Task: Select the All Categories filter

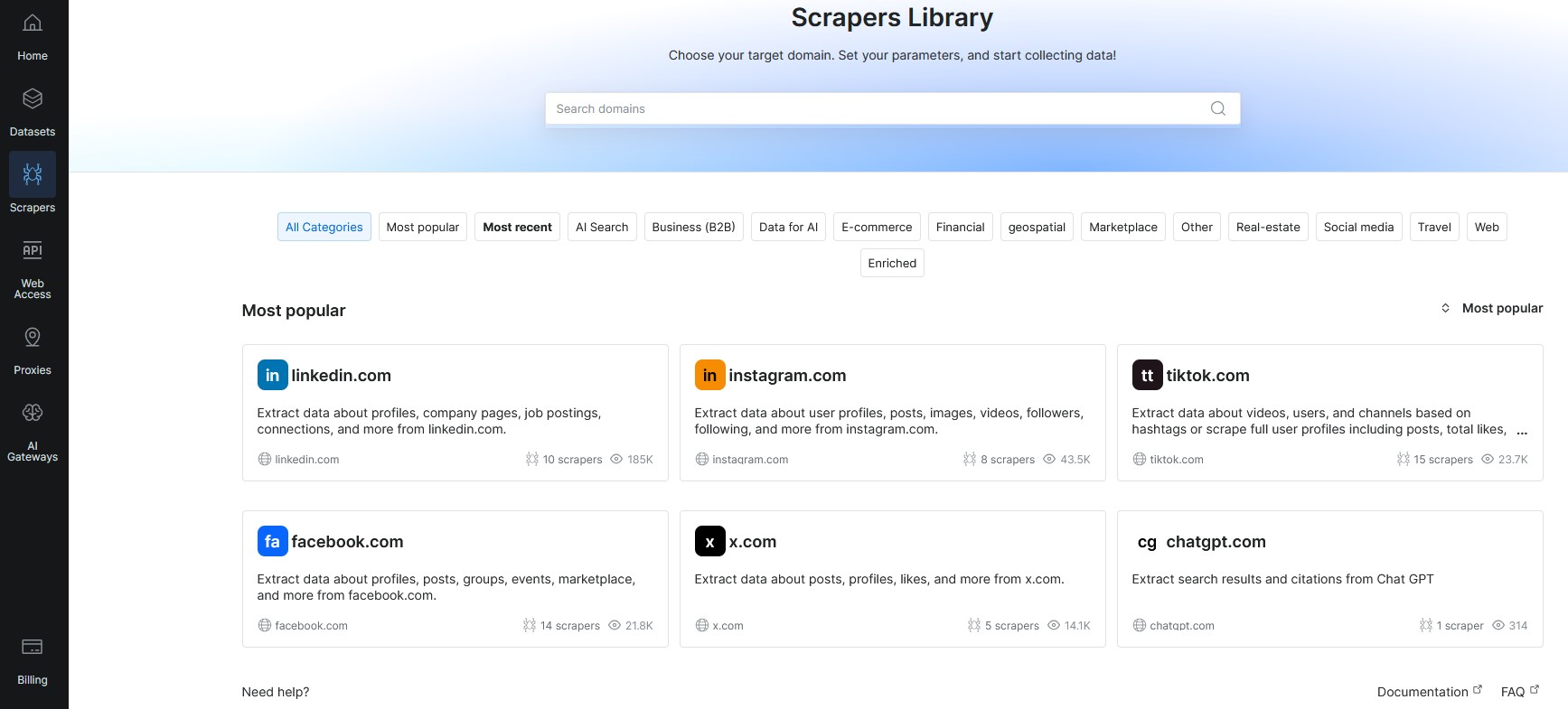Action: point(324,227)
